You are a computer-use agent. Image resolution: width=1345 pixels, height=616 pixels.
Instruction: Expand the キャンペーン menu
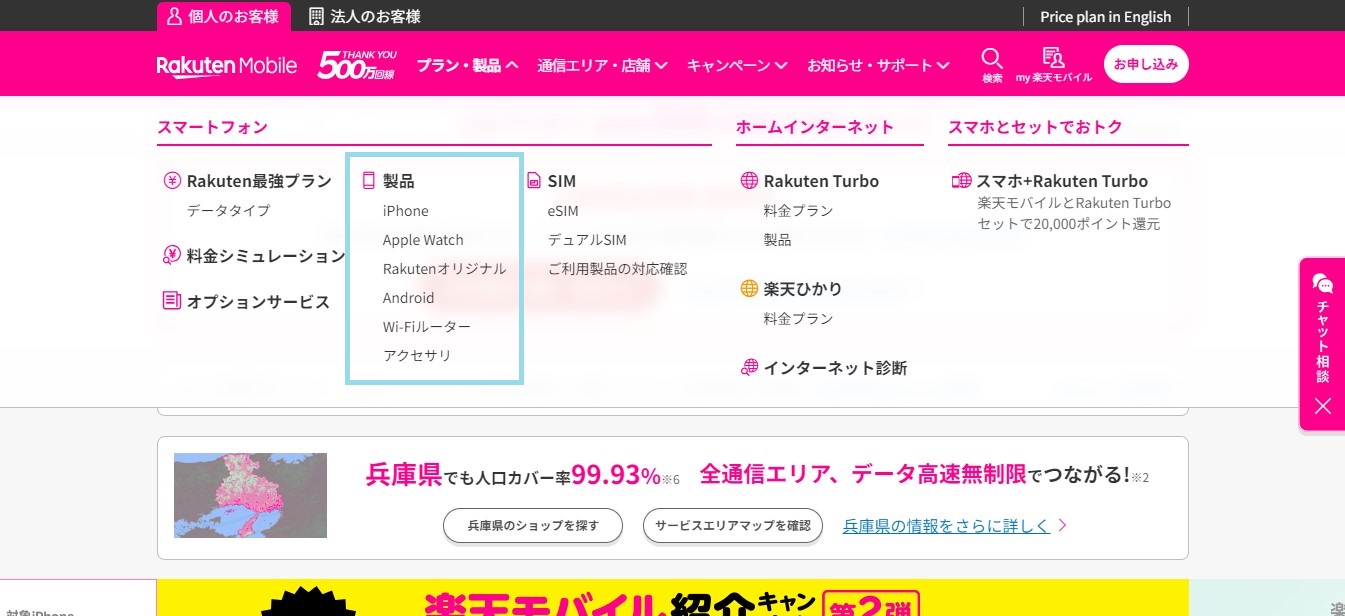(x=736, y=65)
